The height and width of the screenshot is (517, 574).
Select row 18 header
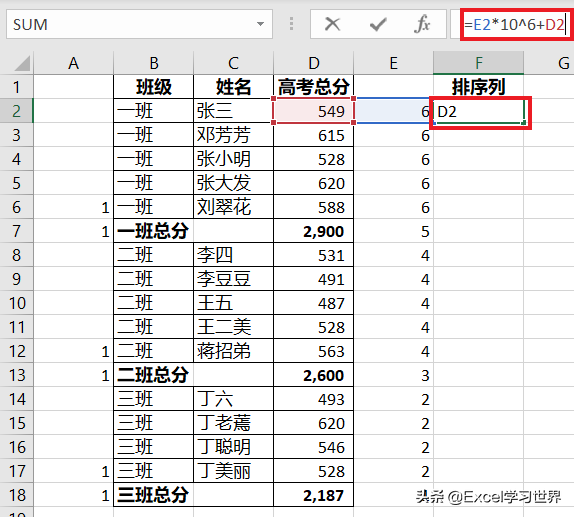16,495
